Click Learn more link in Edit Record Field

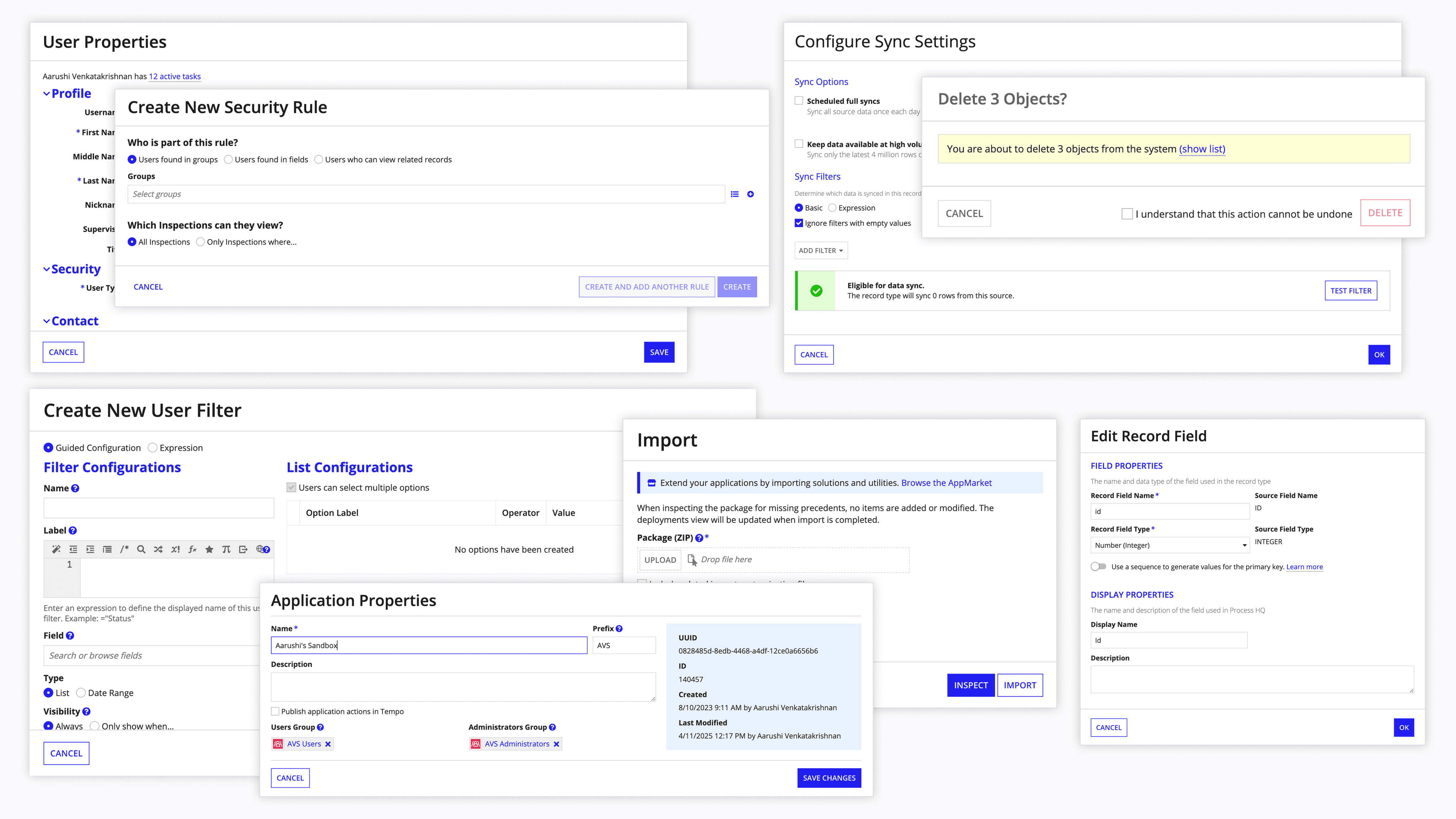[x=1305, y=567]
